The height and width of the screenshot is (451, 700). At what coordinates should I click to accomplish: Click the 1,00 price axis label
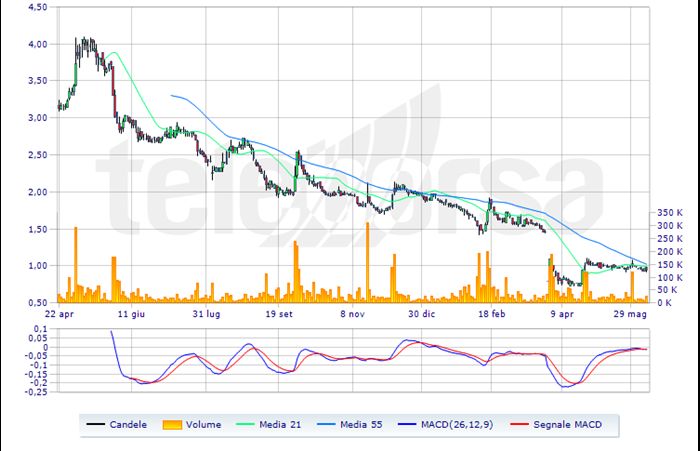(37, 266)
